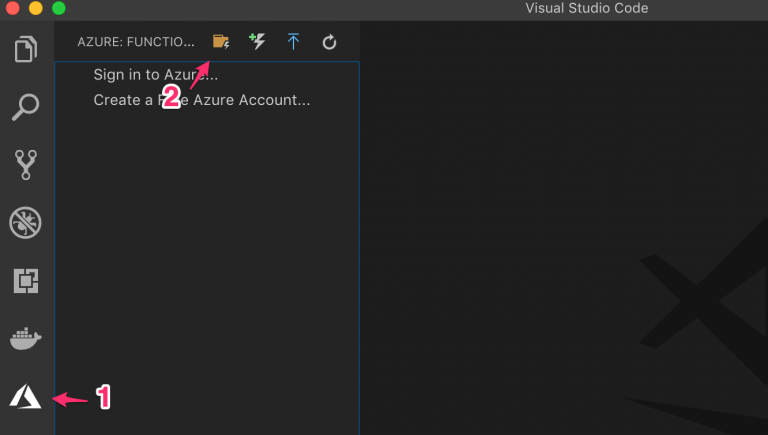Click the yellow minimize window button
768x435 pixels.
tap(36, 8)
